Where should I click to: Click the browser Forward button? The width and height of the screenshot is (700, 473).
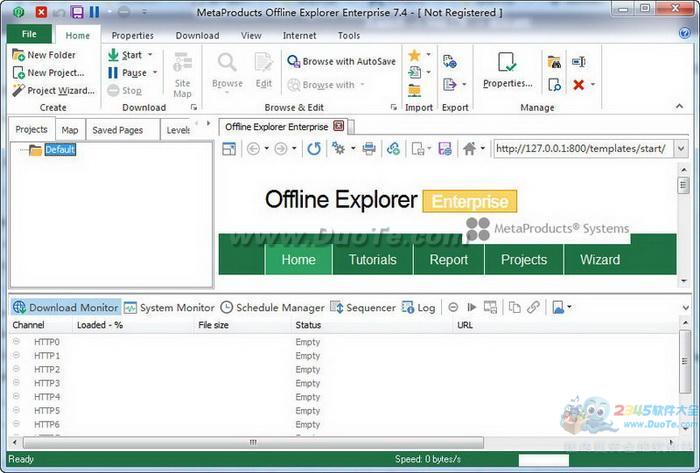tap(281, 149)
